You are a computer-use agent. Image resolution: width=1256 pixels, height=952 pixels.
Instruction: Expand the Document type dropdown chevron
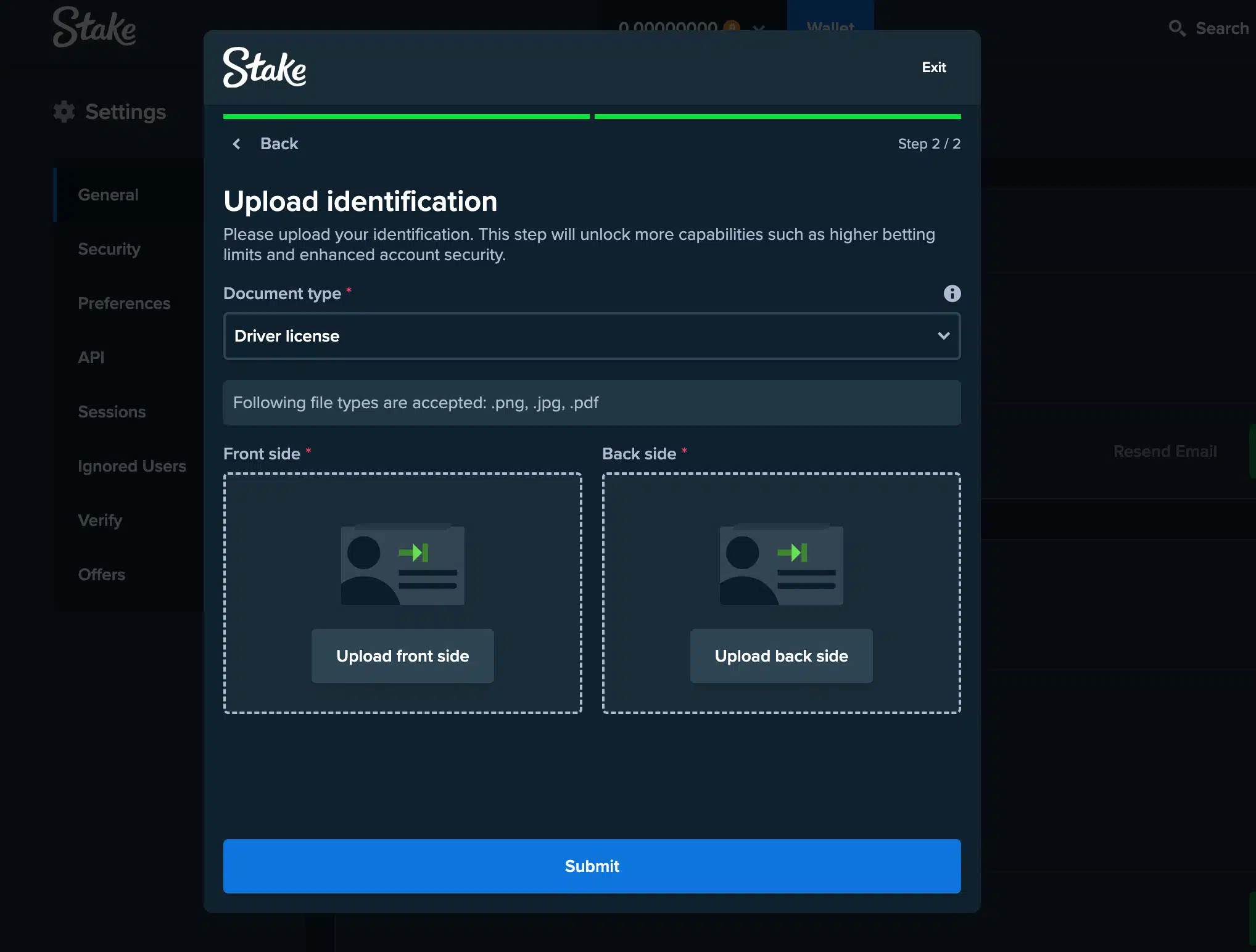click(x=943, y=336)
